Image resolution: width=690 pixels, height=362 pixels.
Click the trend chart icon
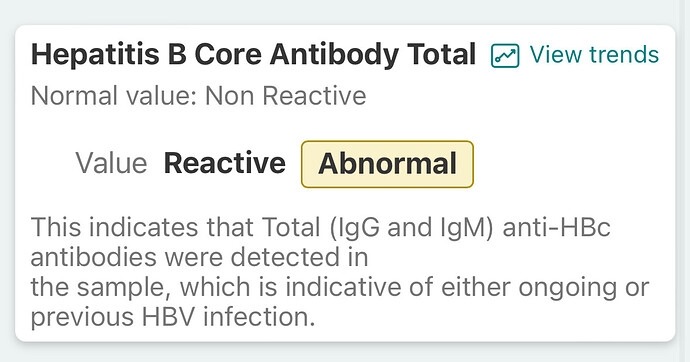pyautogui.click(x=505, y=55)
